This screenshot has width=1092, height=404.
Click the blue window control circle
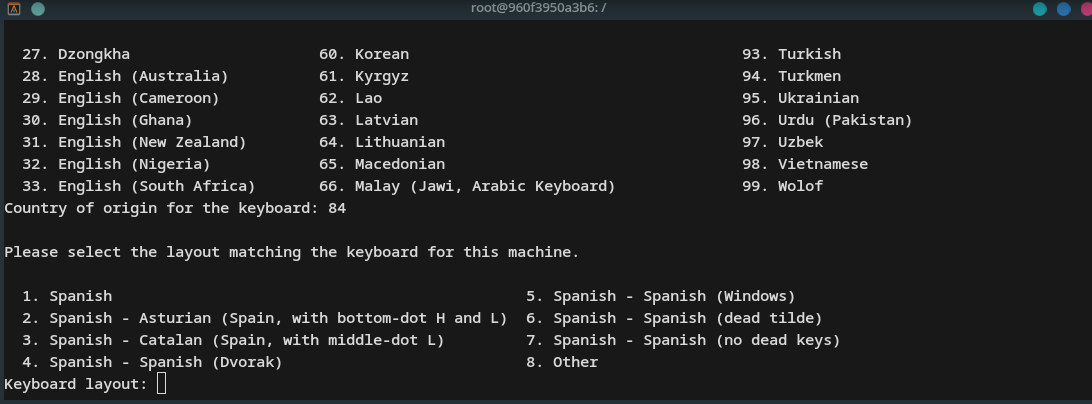(1063, 9)
